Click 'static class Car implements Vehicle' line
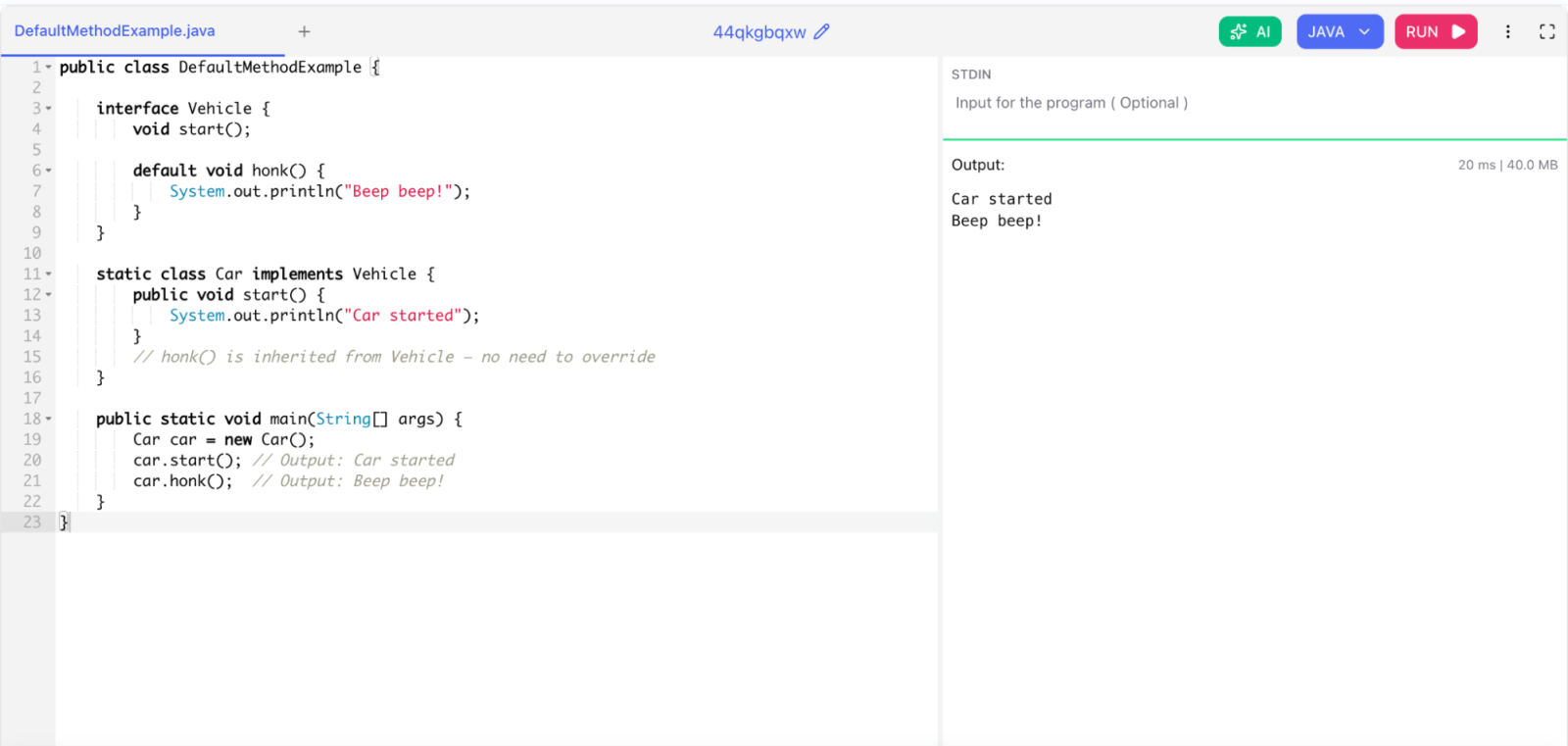 [x=265, y=274]
